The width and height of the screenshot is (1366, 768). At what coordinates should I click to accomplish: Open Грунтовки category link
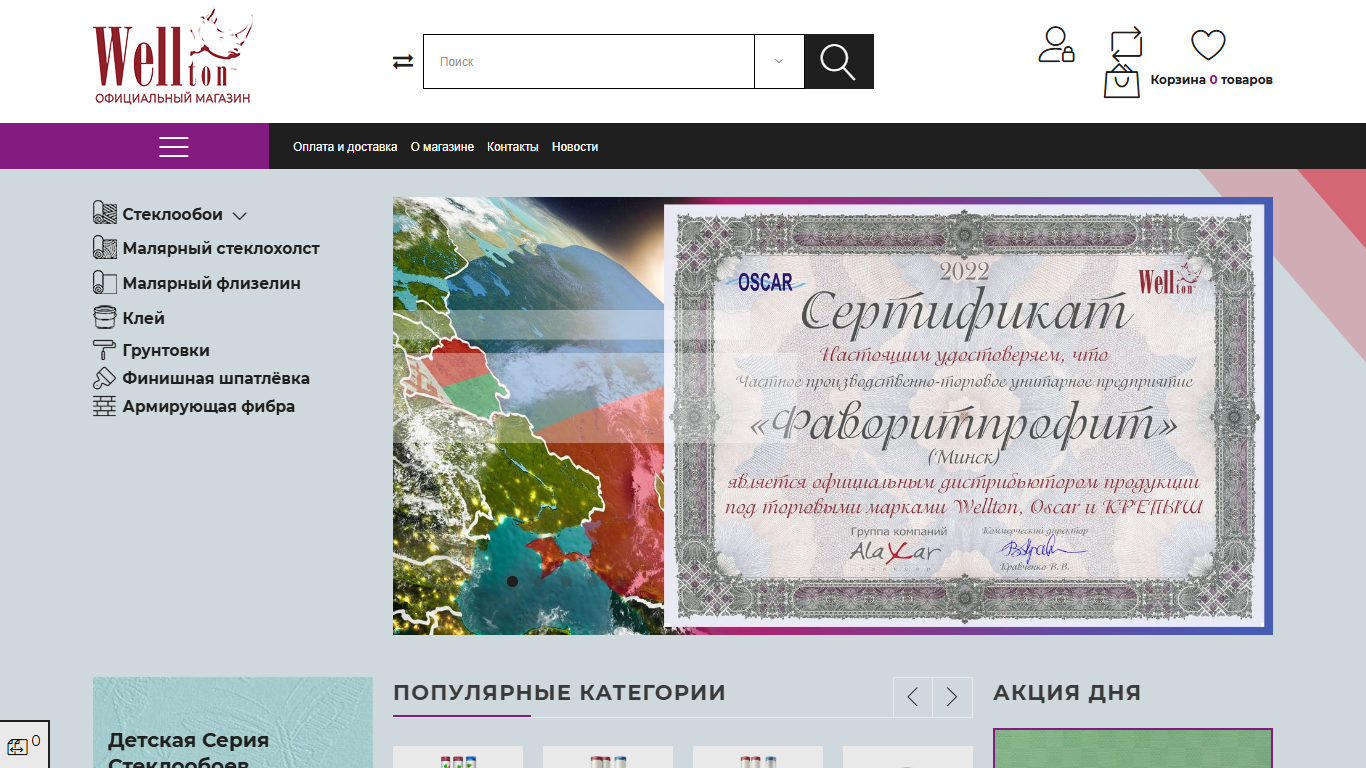[166, 350]
